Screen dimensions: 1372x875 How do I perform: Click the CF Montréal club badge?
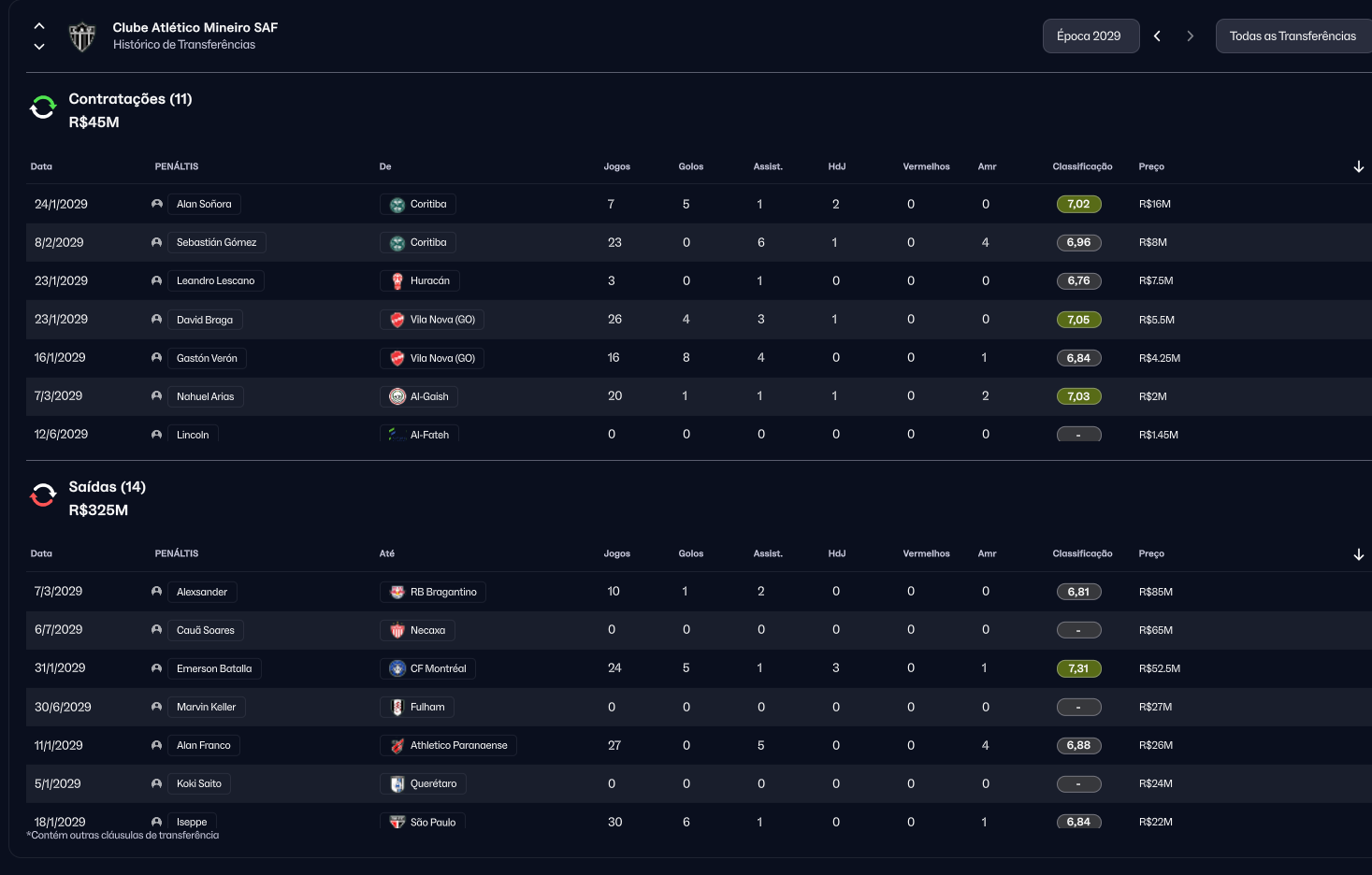coord(397,669)
